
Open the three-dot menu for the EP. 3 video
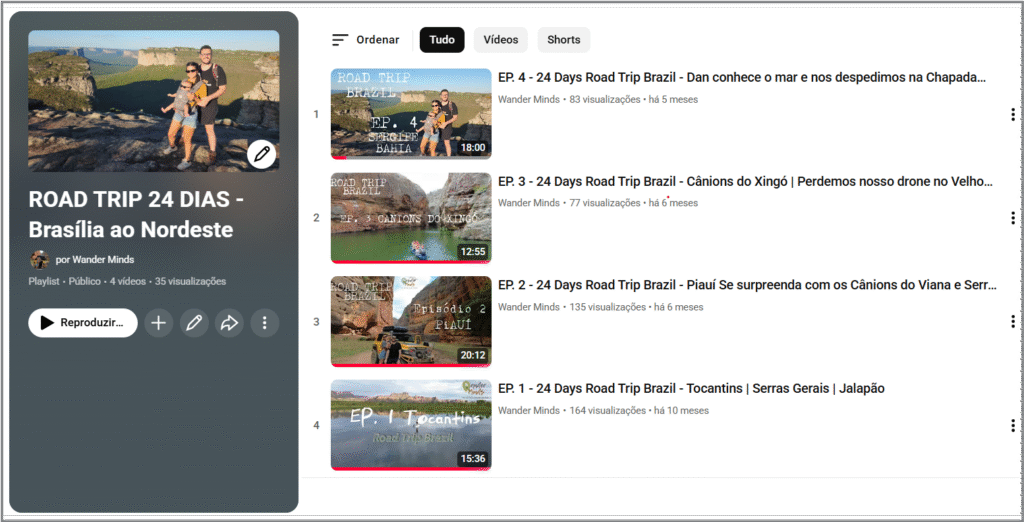[1012, 218]
